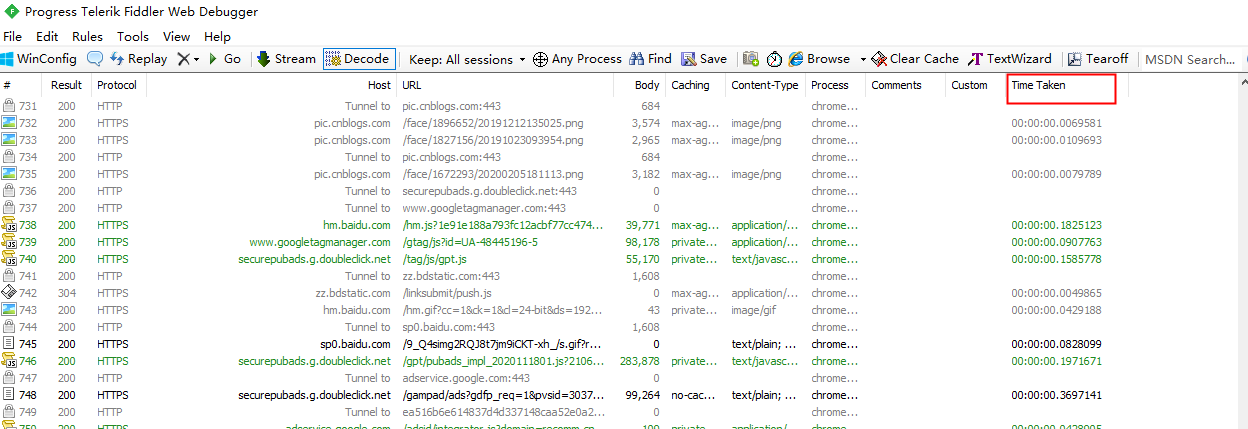Click the timer stopwatch icon
1248x429 pixels.
[x=774, y=59]
